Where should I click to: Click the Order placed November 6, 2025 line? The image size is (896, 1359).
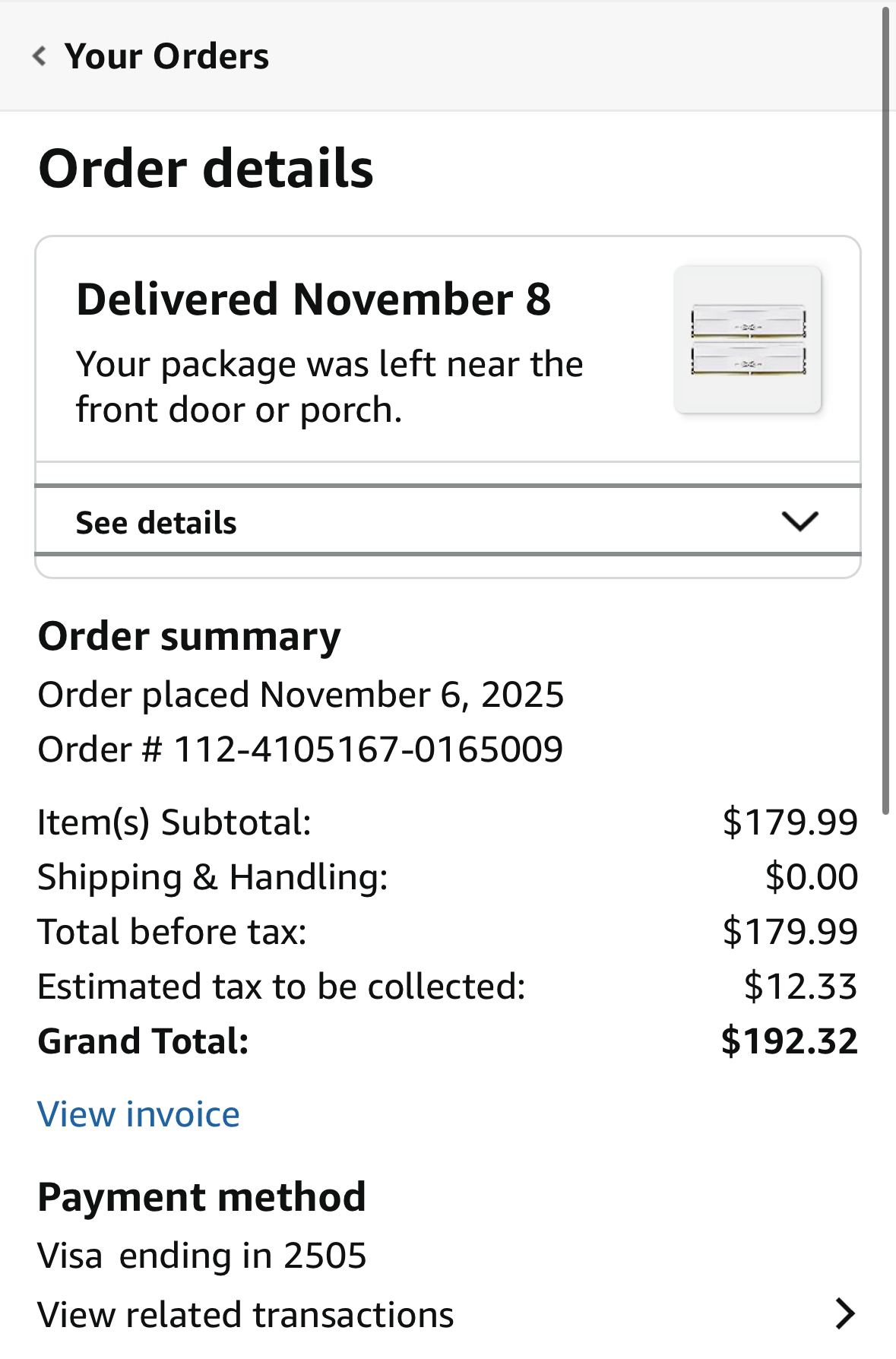coord(301,695)
